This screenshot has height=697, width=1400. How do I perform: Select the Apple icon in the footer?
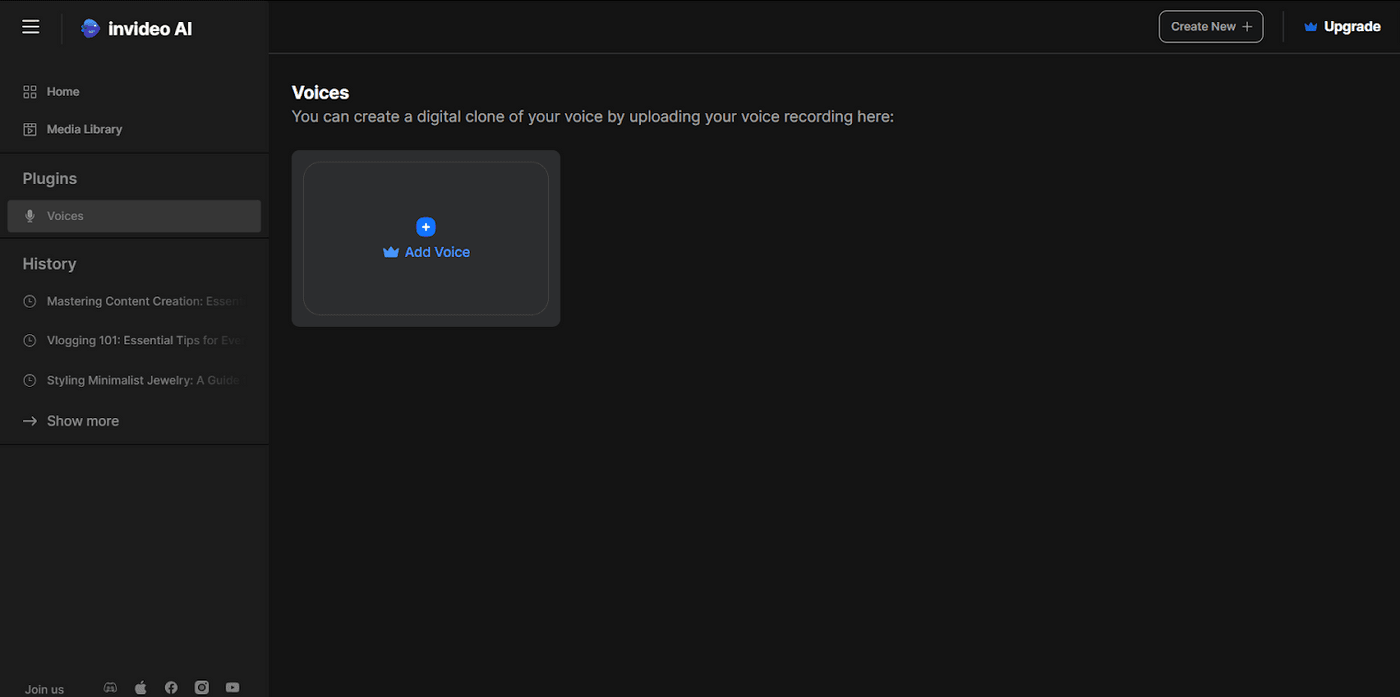[x=140, y=687]
